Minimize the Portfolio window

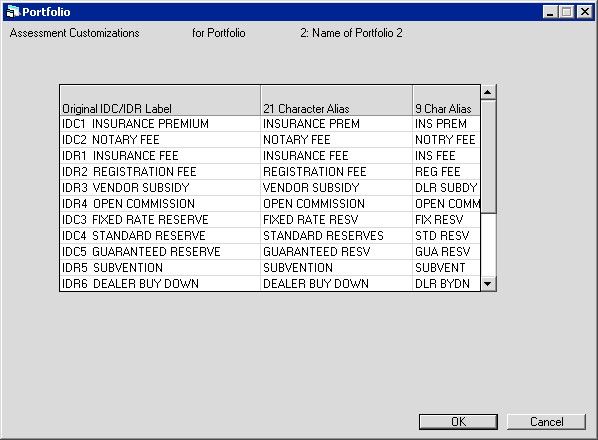(x=550, y=12)
